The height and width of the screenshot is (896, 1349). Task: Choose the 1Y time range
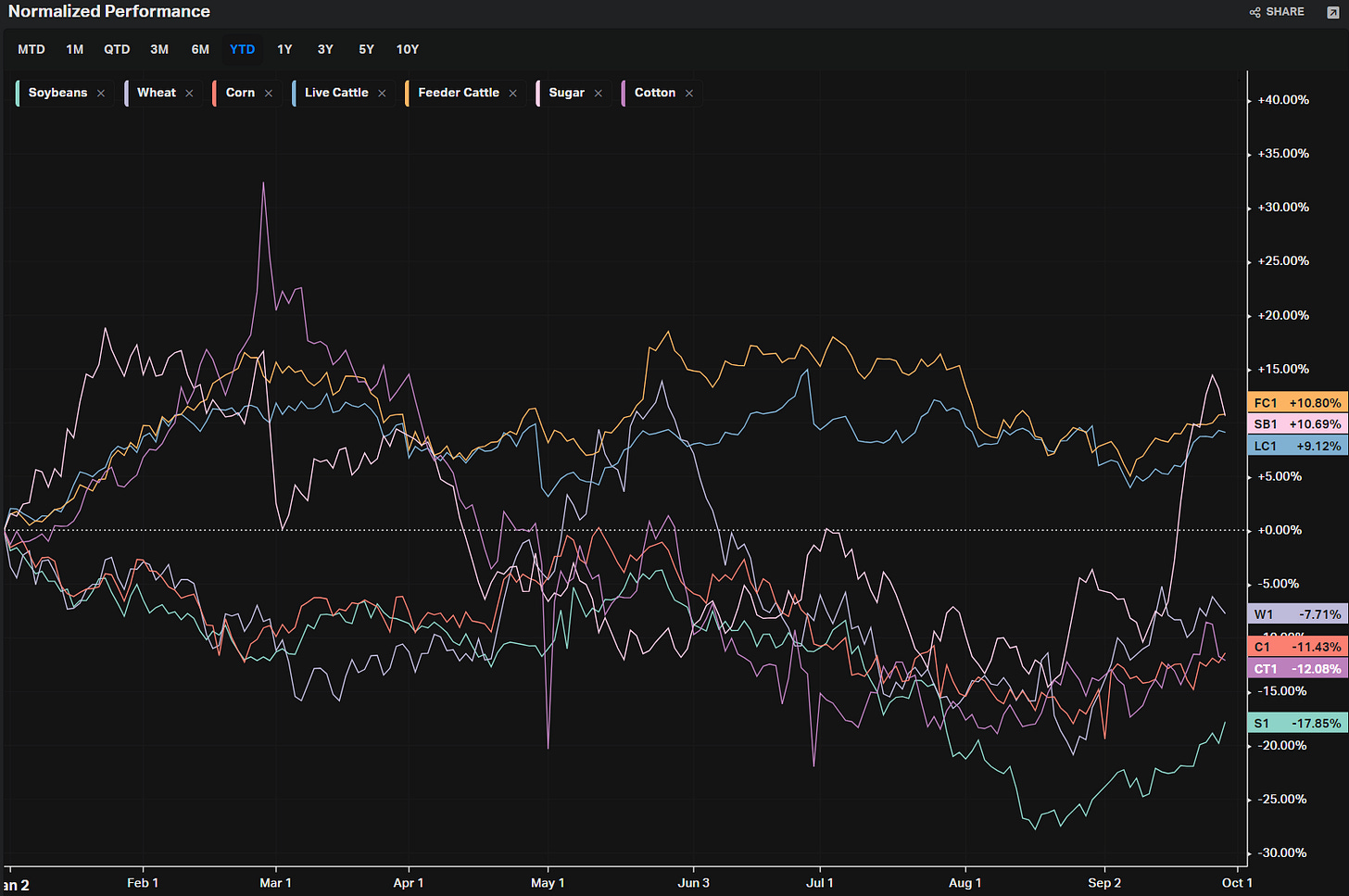(x=284, y=49)
